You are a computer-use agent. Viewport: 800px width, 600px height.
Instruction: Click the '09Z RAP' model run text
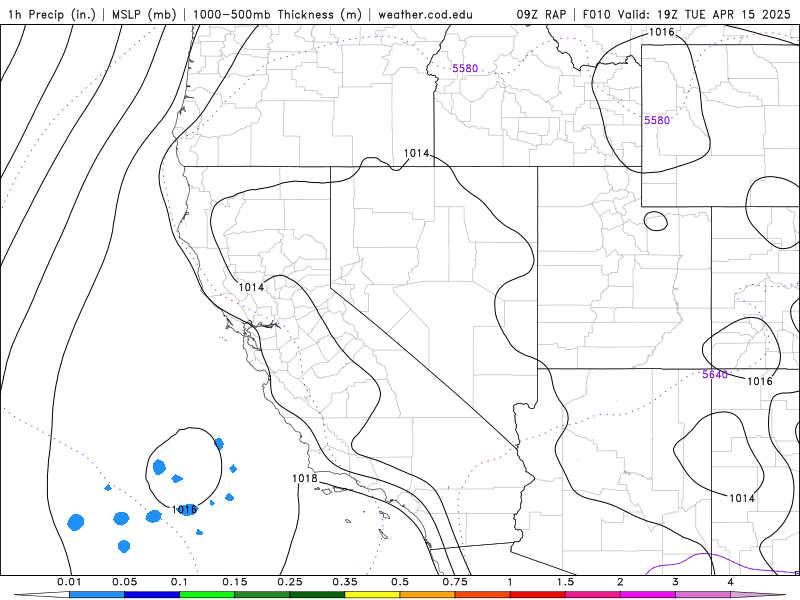point(541,14)
